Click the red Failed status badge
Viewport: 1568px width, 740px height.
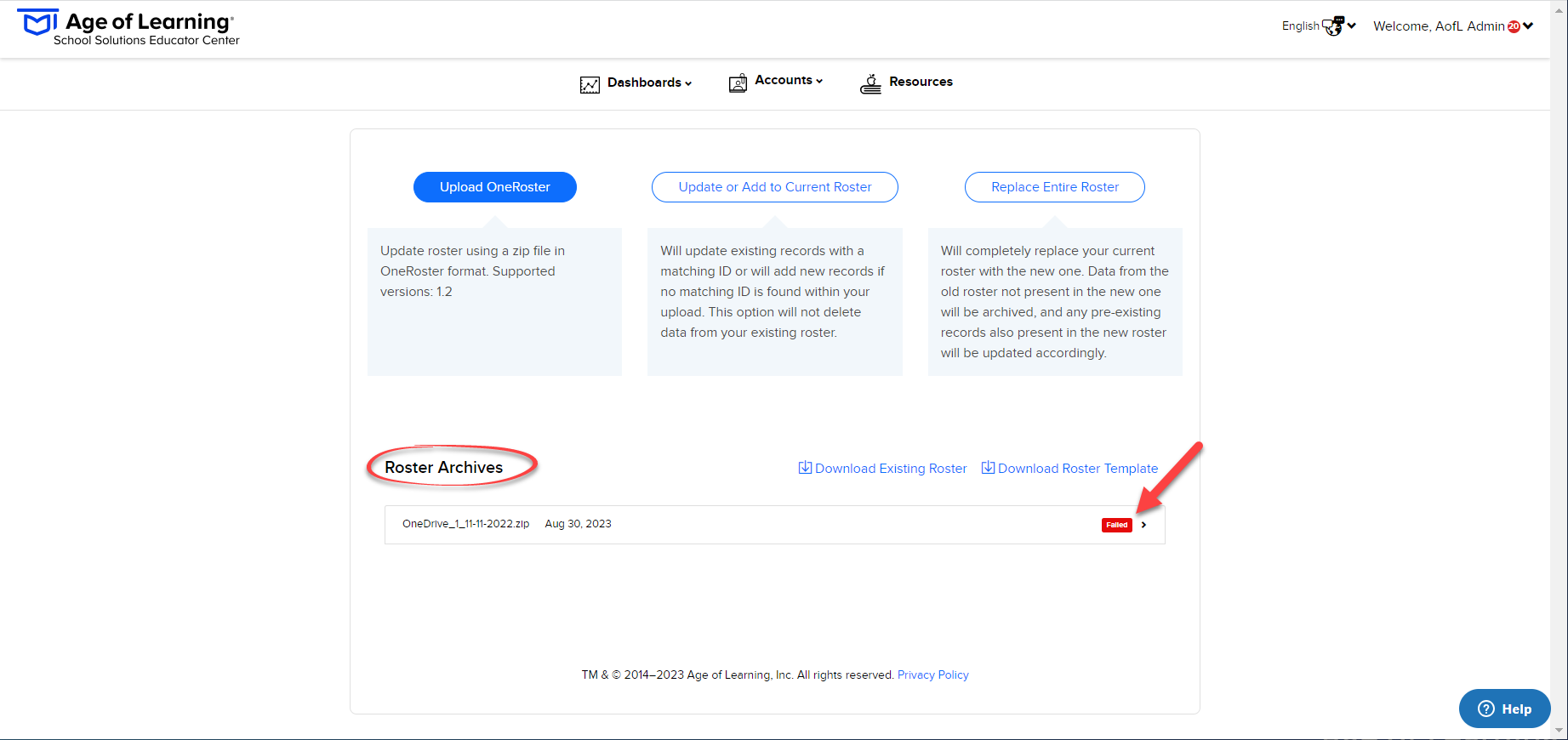pos(1116,525)
